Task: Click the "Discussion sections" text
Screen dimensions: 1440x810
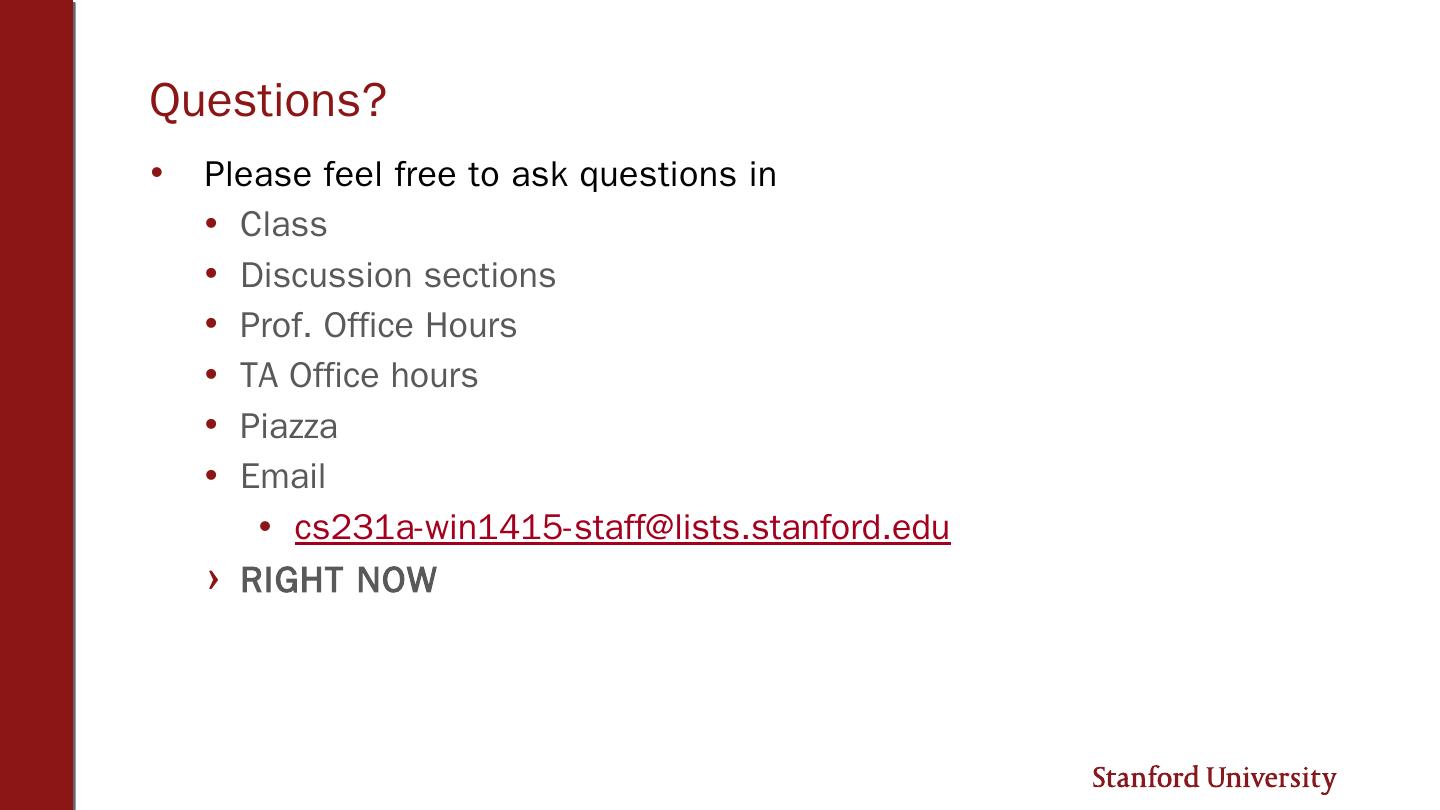Action: tap(397, 275)
